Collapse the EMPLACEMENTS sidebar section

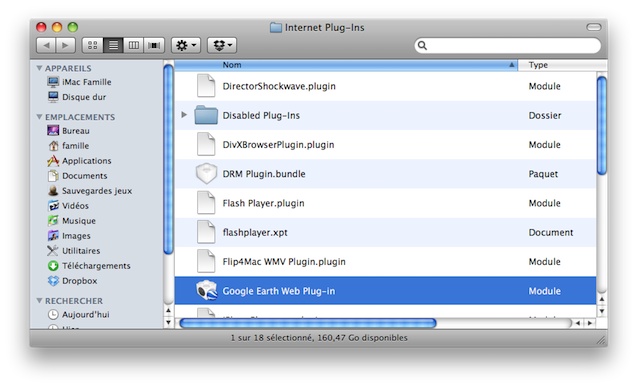[x=39, y=117]
